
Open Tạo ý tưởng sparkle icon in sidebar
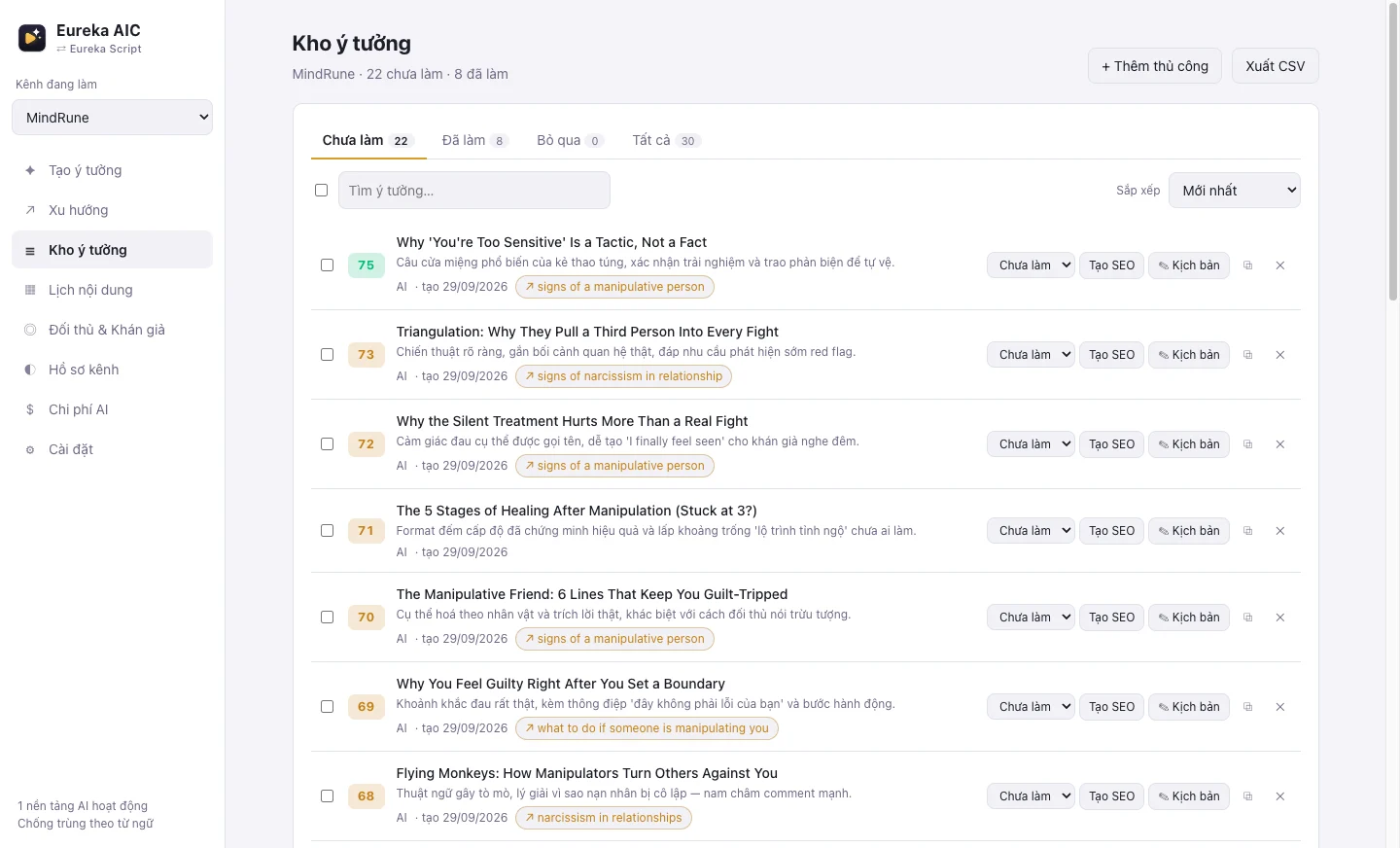tap(30, 170)
